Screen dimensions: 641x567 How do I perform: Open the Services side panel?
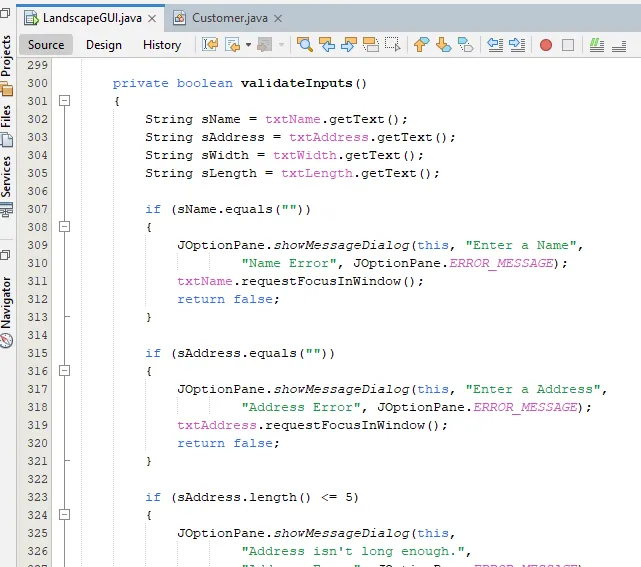(6, 177)
